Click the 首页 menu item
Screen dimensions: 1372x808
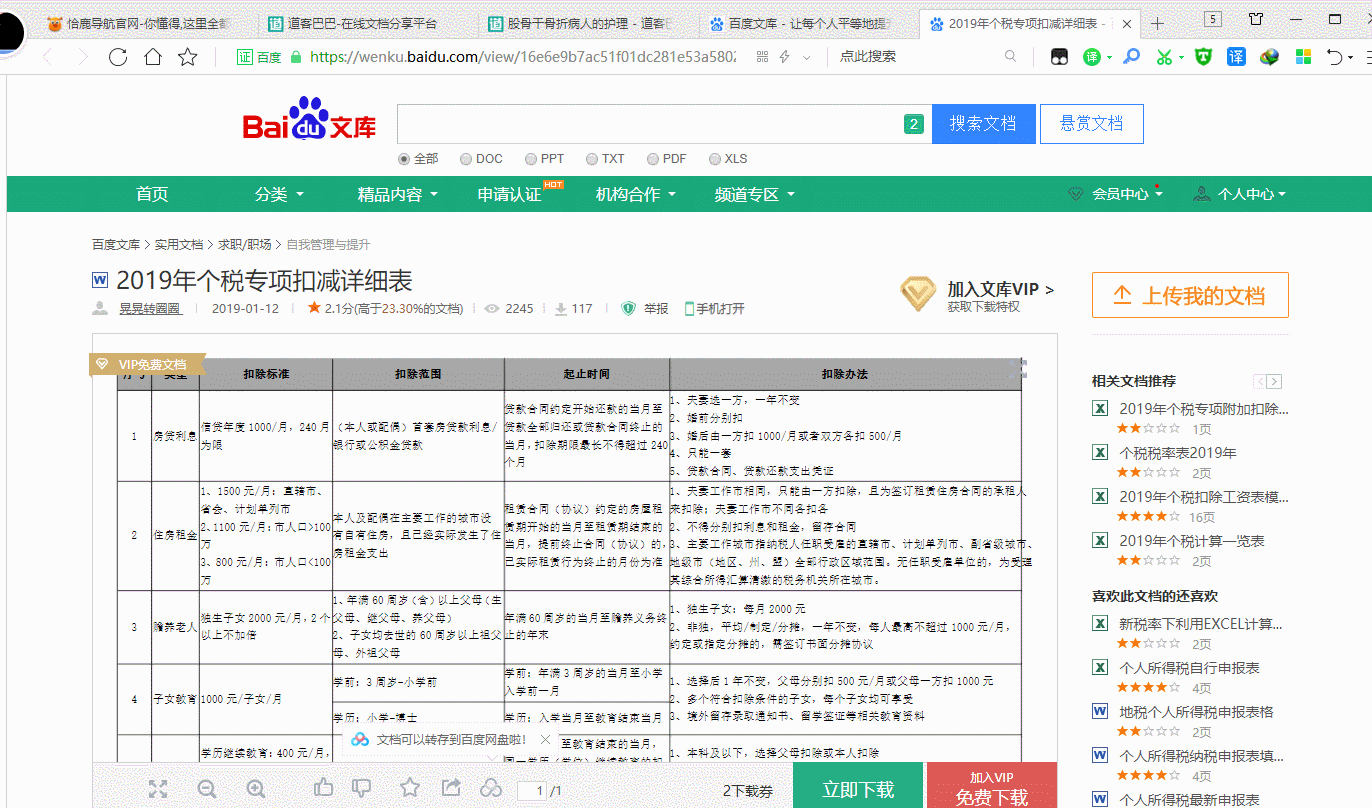151,193
